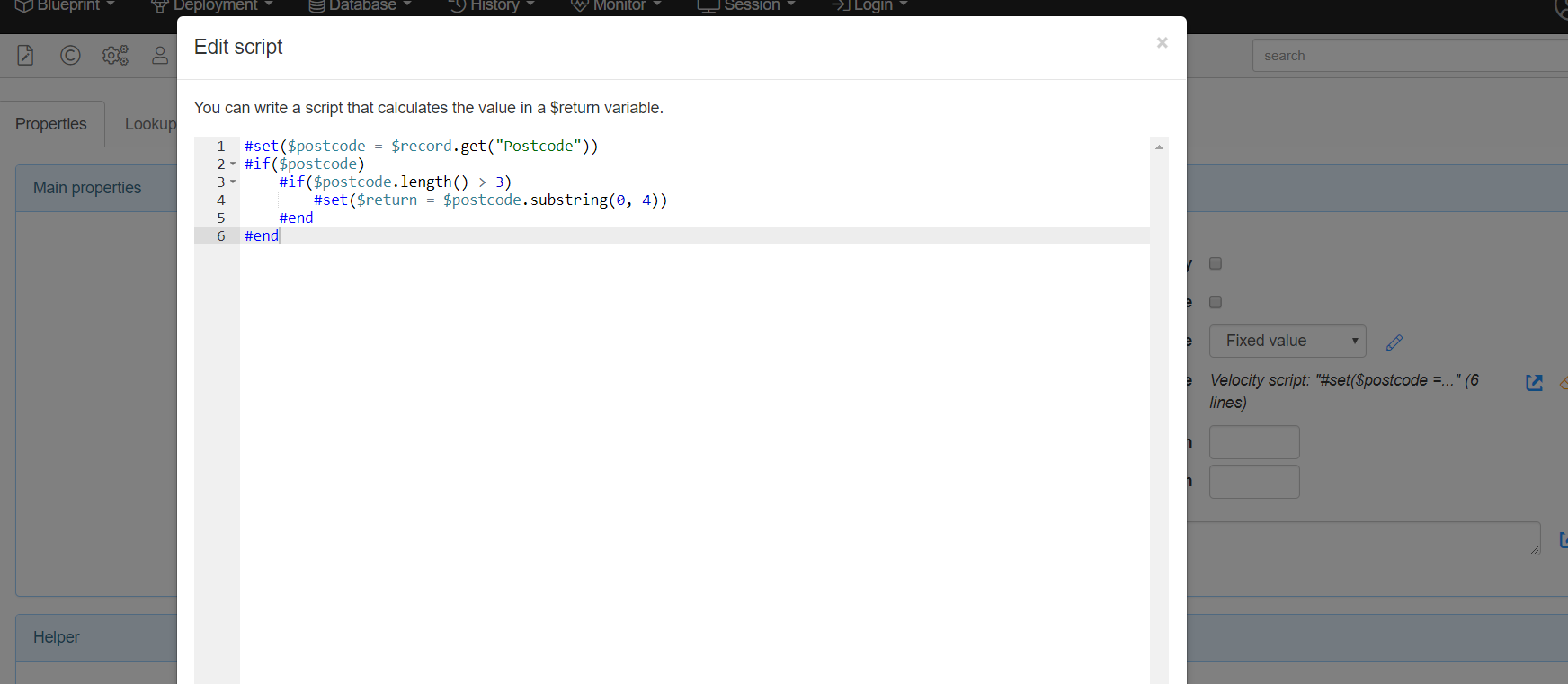Click the user profile icon
The height and width of the screenshot is (684, 1568).
click(160, 56)
